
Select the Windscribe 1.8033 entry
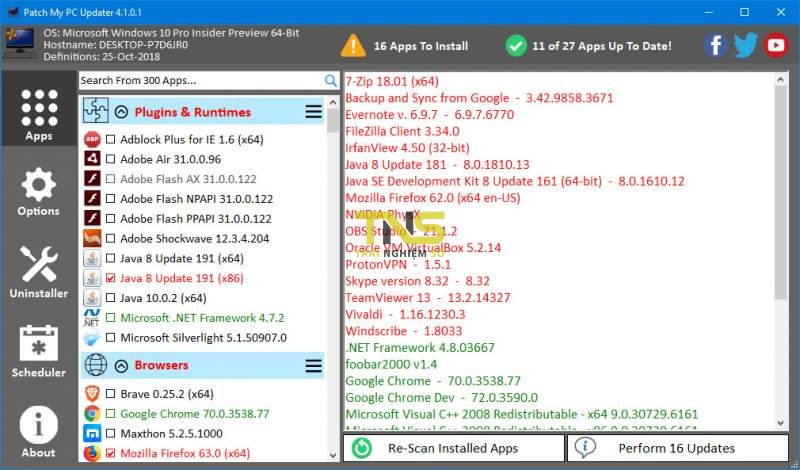coord(404,331)
